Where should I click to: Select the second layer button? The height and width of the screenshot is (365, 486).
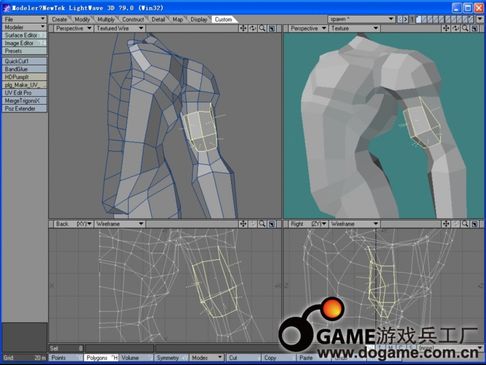tap(424, 19)
